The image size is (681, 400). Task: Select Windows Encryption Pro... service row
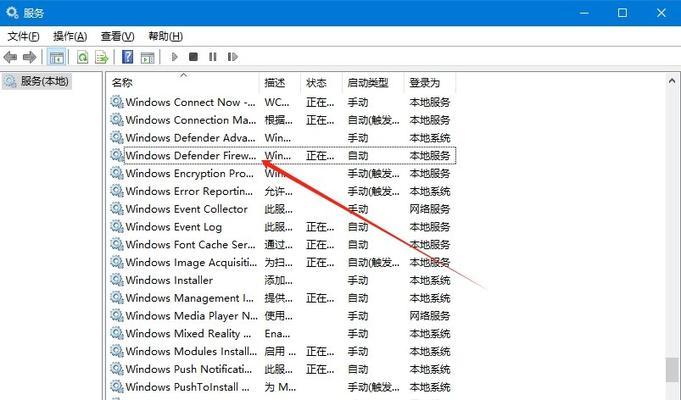[282, 174]
